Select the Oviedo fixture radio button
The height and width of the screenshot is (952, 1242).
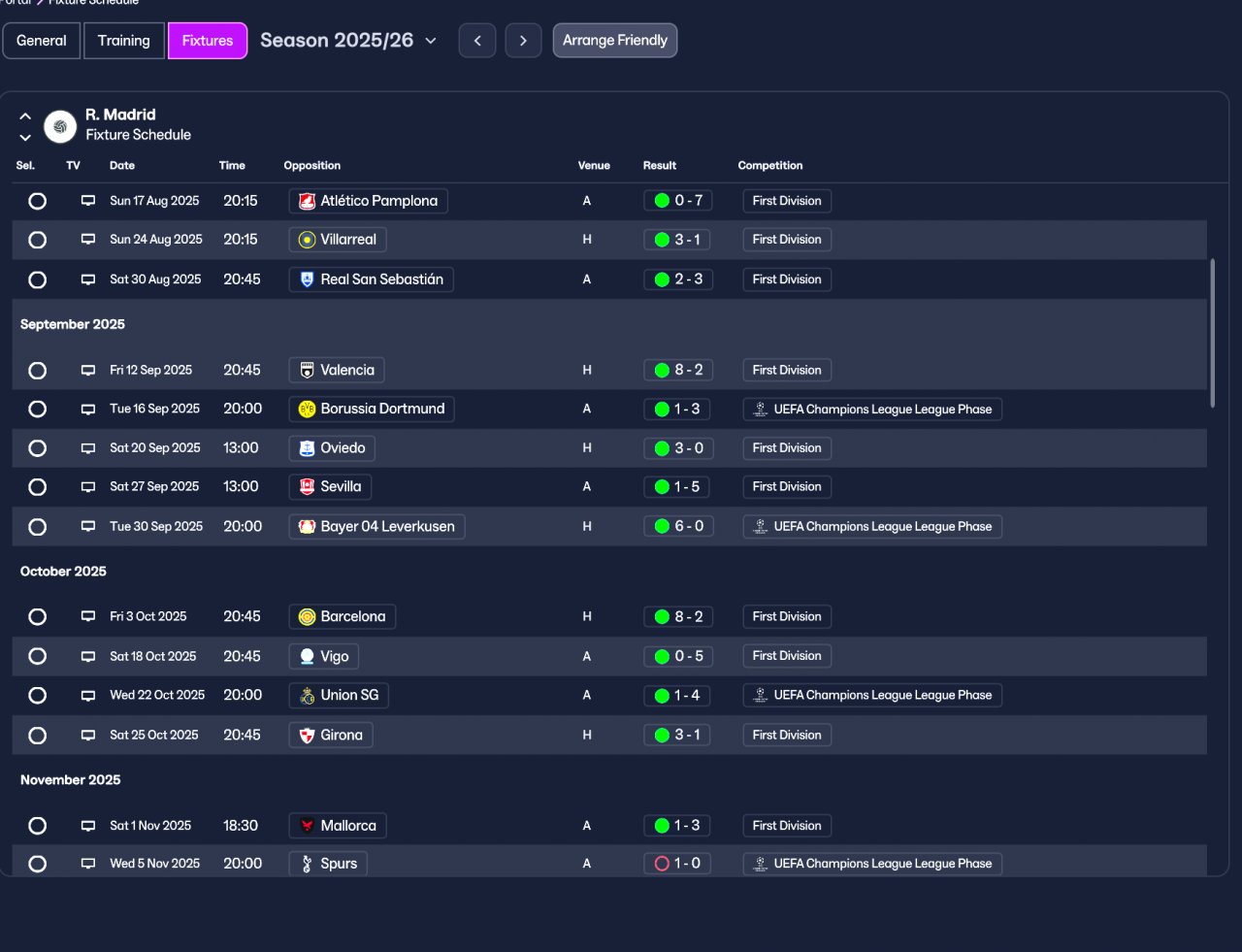coord(38,448)
